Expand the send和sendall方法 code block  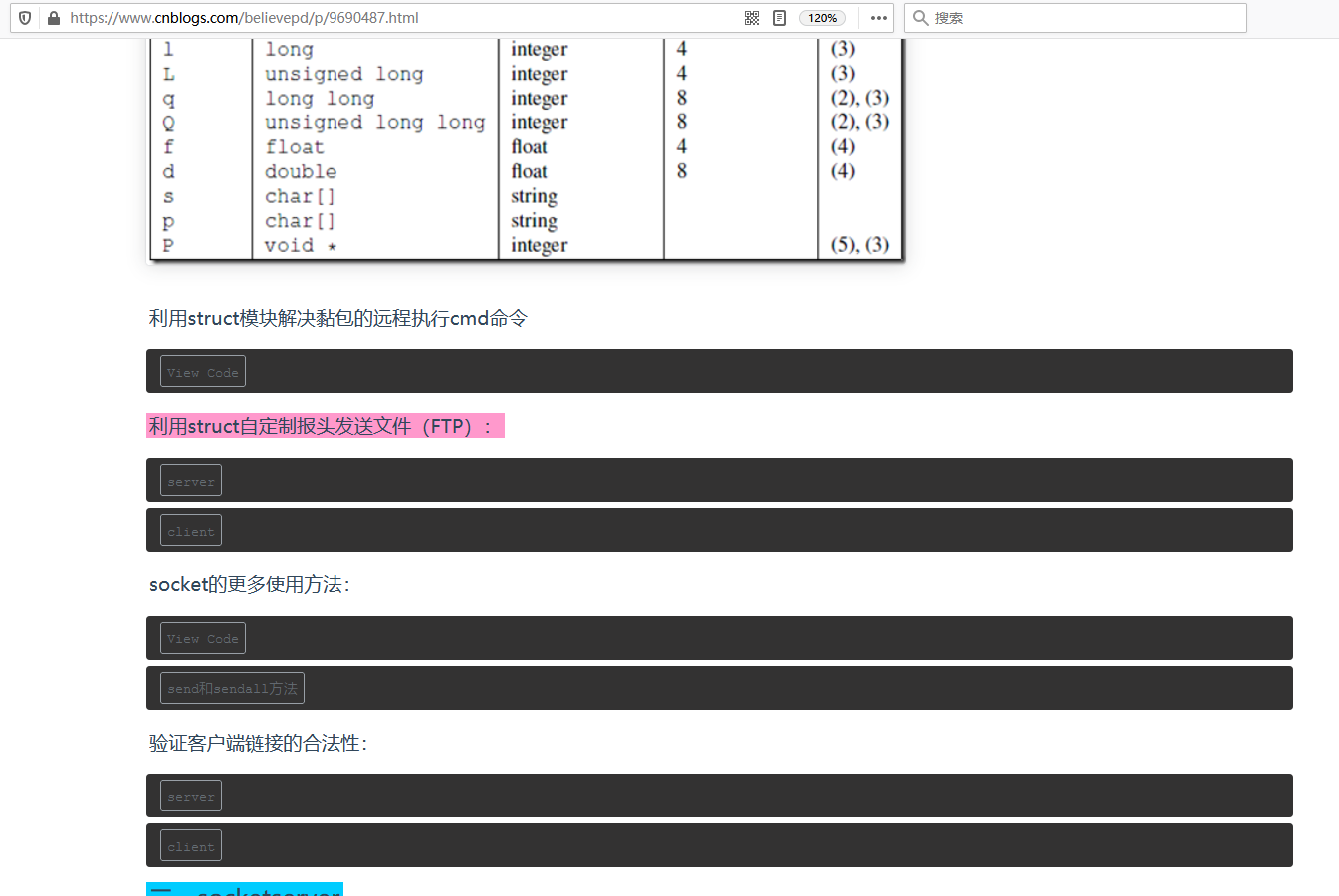click(232, 688)
